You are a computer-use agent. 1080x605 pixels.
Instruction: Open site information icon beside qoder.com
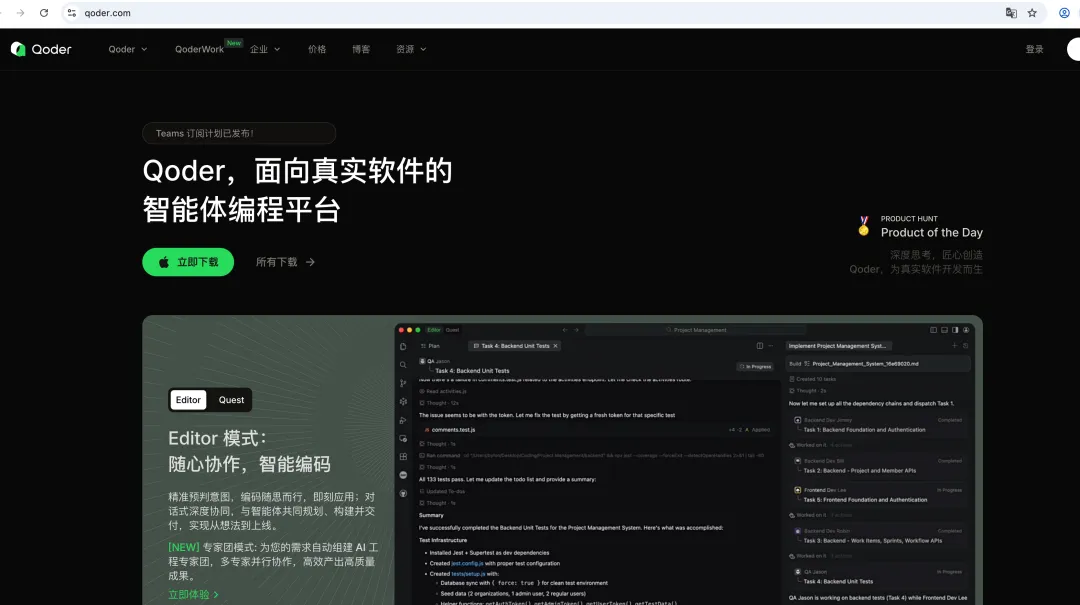(72, 12)
